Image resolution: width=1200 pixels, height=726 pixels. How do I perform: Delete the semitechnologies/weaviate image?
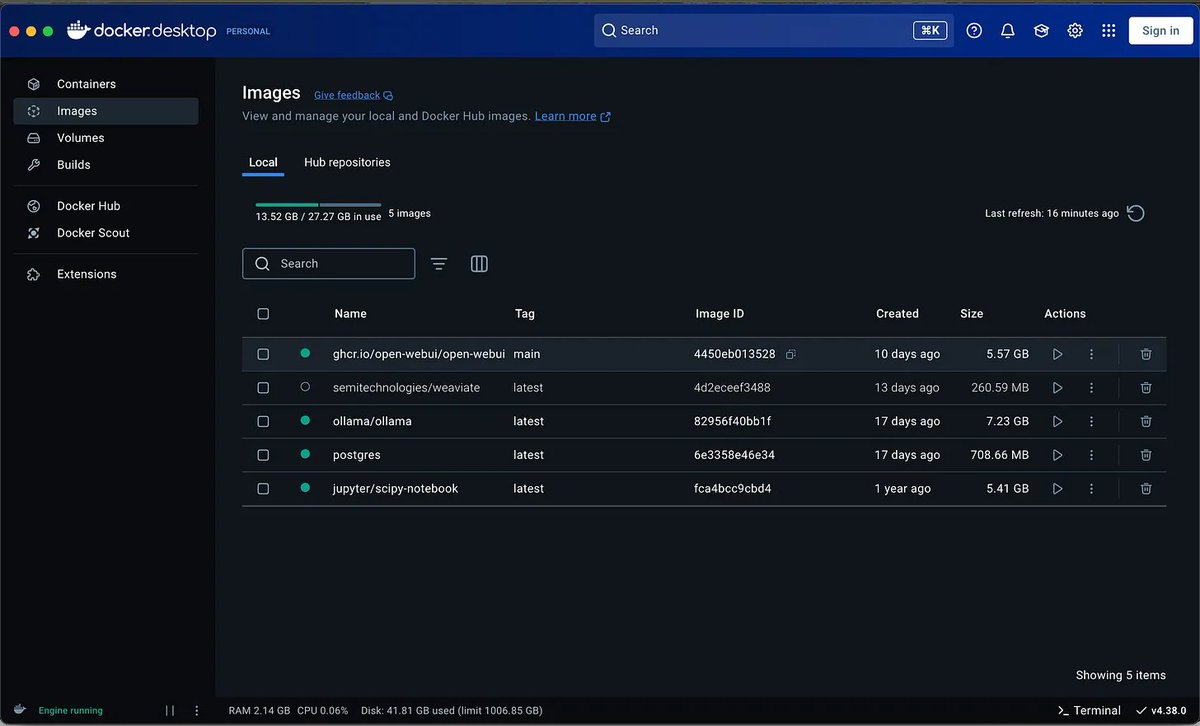[x=1146, y=388]
